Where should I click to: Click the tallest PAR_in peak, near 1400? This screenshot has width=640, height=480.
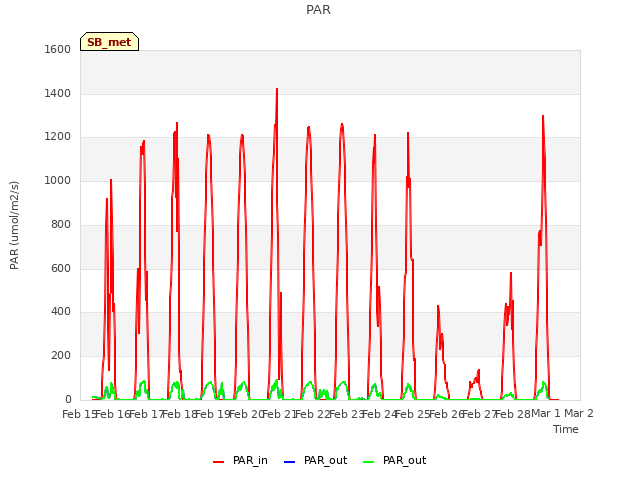pos(277,89)
